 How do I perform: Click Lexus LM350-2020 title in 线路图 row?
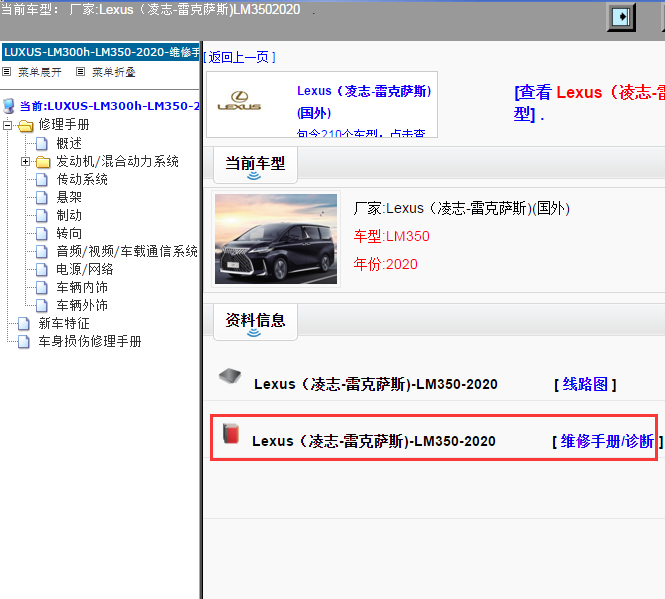click(x=376, y=384)
